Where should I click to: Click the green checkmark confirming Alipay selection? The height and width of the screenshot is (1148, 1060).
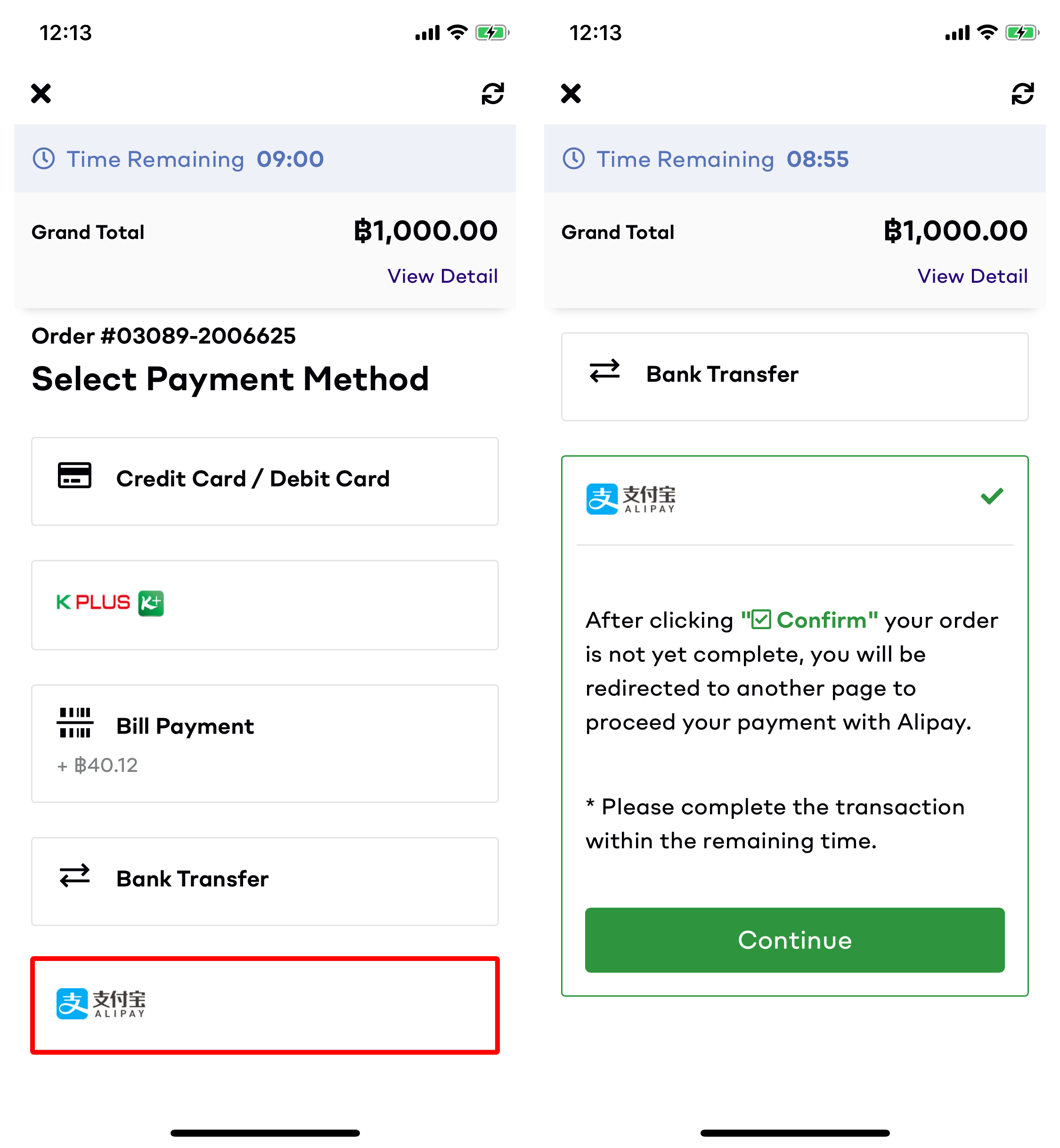tap(991, 497)
